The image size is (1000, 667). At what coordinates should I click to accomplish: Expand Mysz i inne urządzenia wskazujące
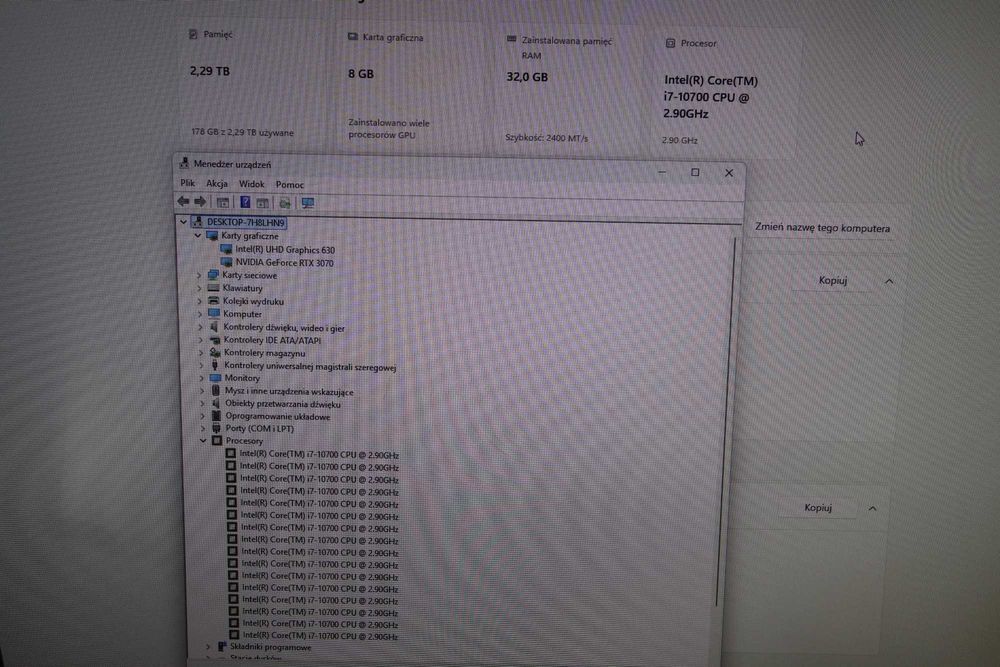pyautogui.click(x=202, y=391)
